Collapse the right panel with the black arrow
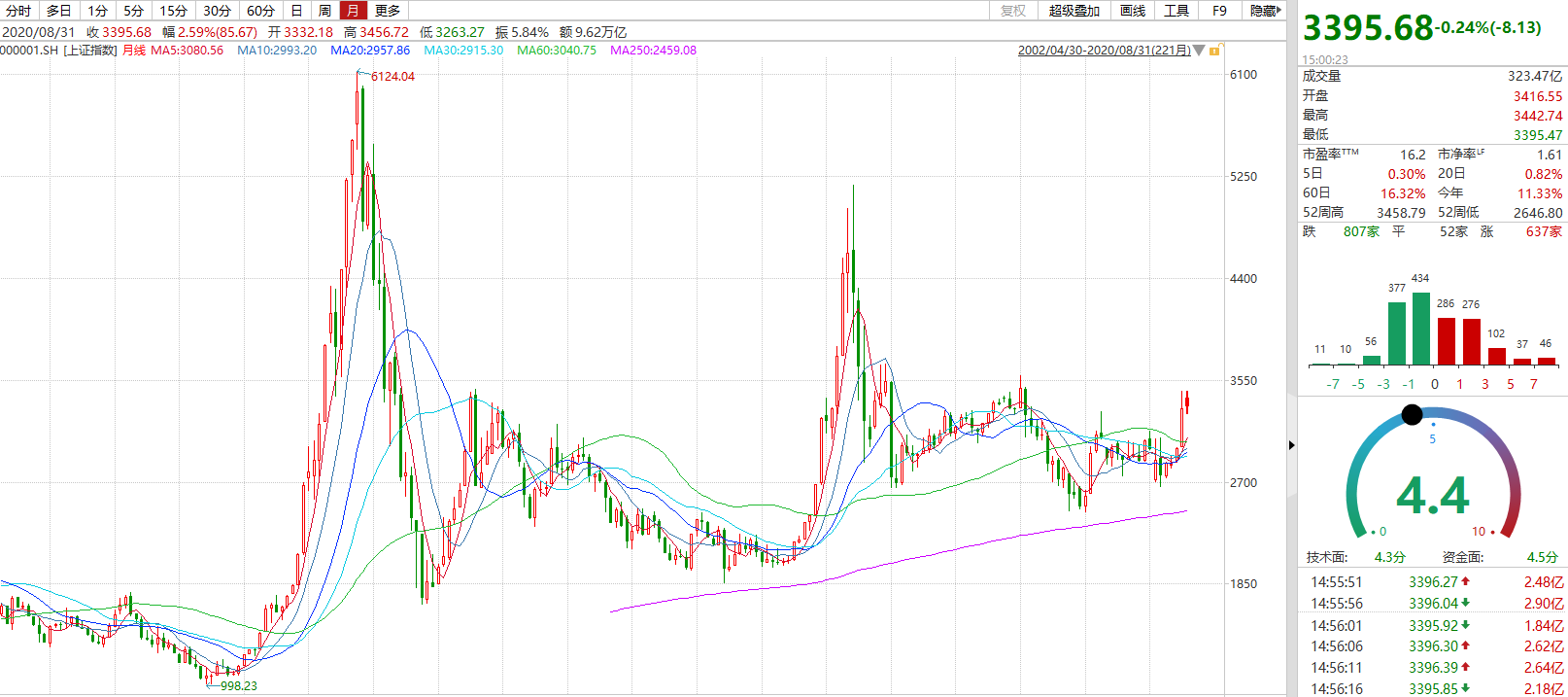The height and width of the screenshot is (697, 1568). click(1291, 445)
